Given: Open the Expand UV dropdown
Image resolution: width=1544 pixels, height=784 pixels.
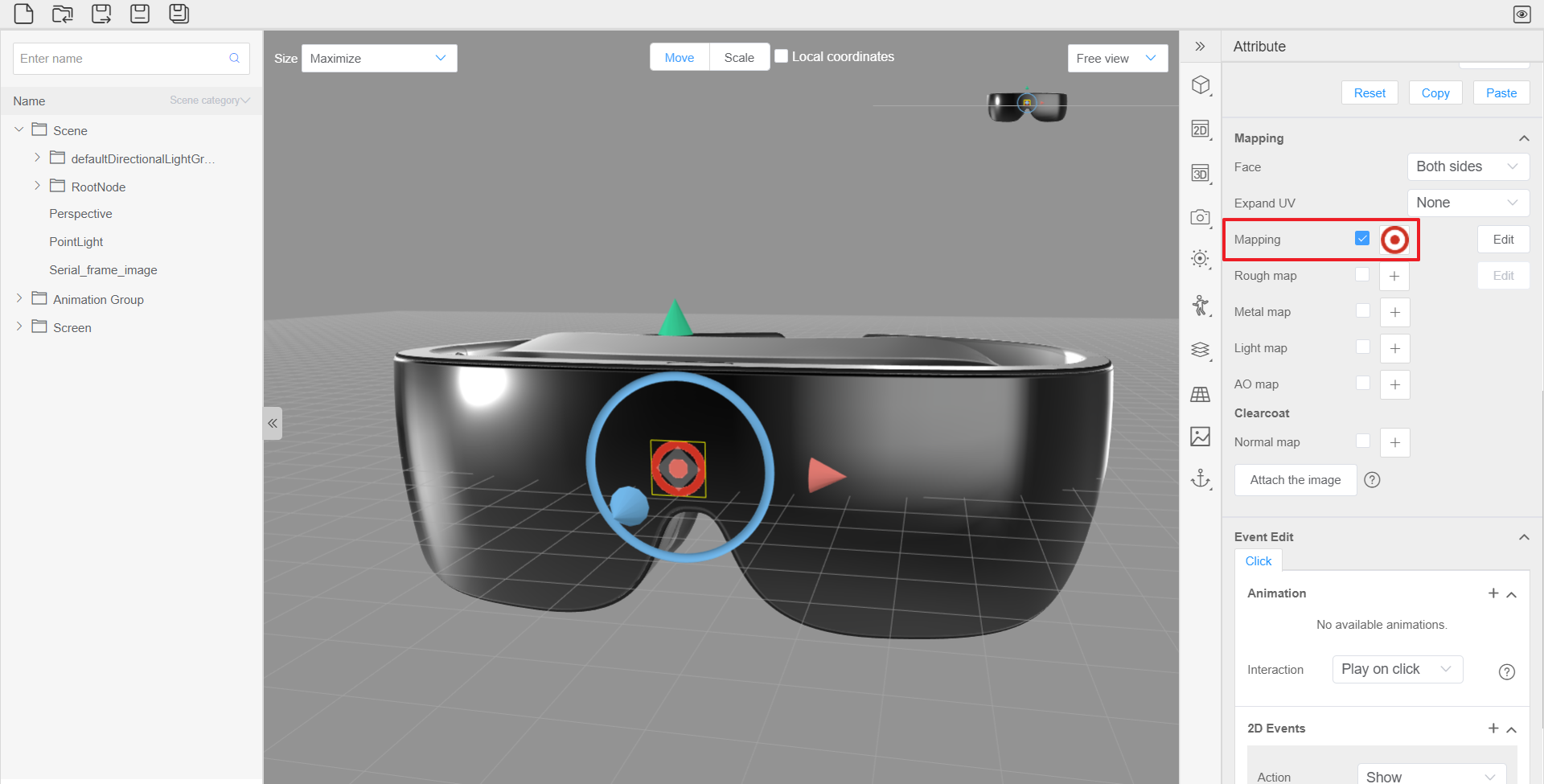Looking at the screenshot, I should [1468, 203].
